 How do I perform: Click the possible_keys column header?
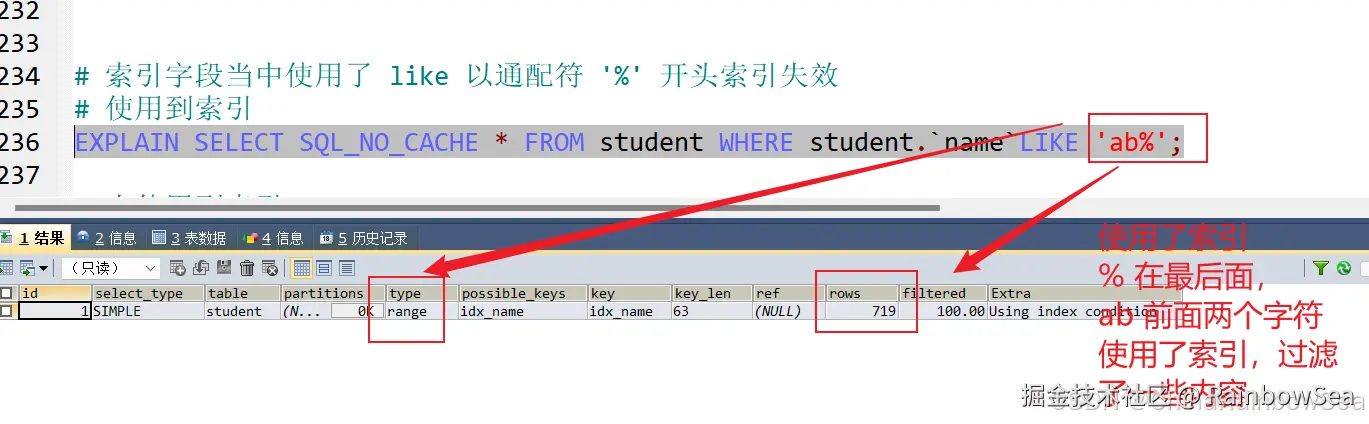[523, 293]
